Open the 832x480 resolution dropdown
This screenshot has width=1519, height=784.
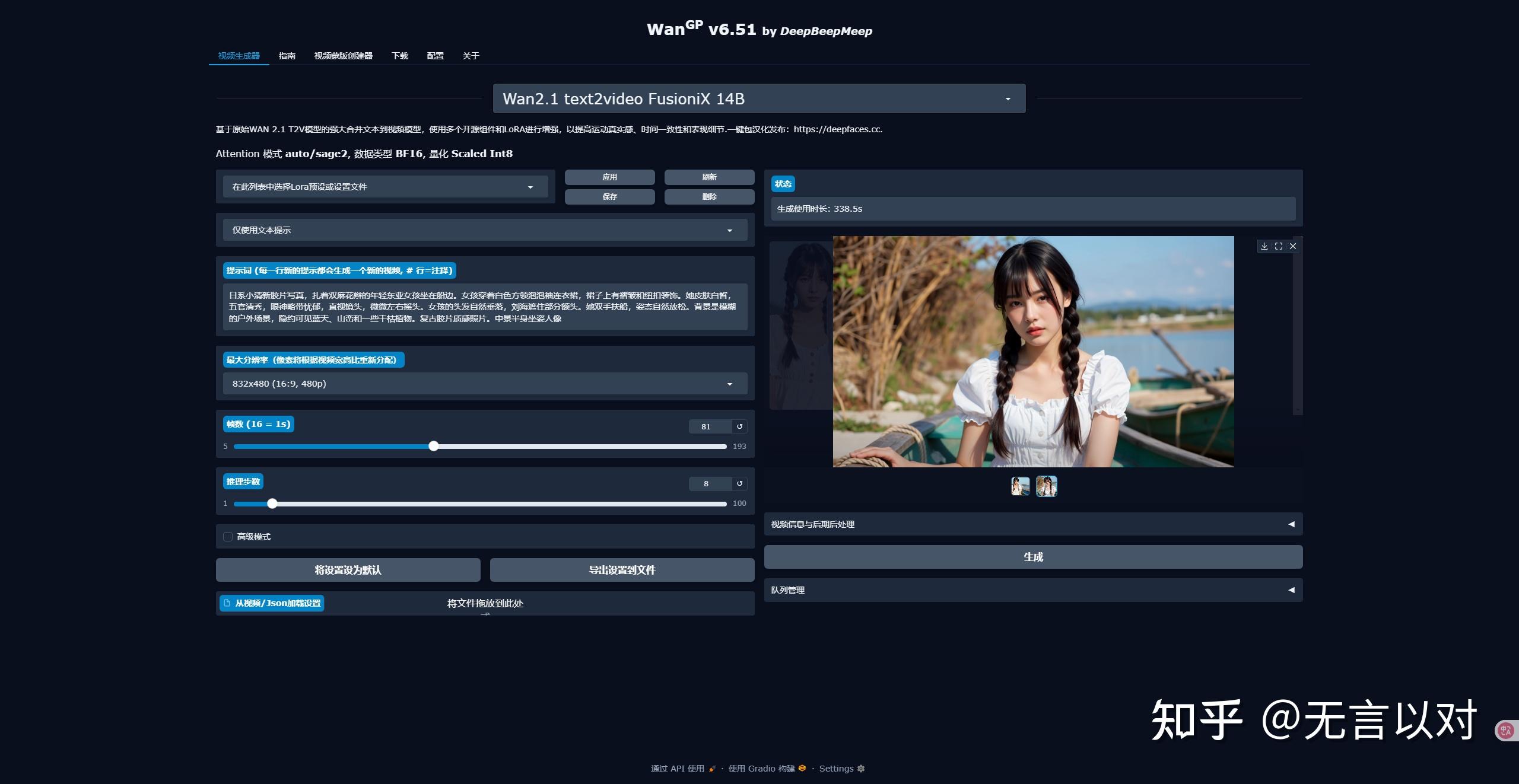(x=730, y=383)
